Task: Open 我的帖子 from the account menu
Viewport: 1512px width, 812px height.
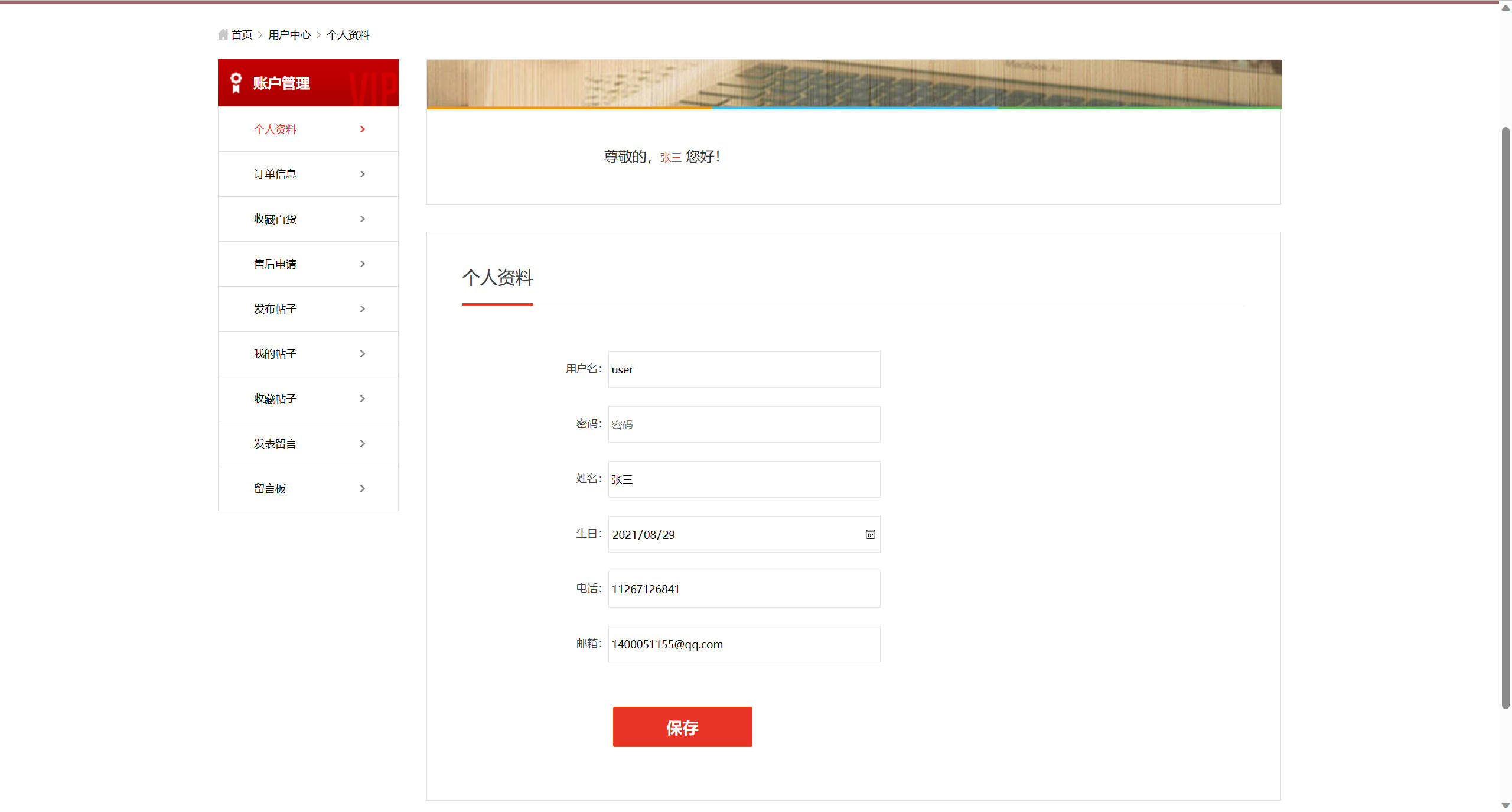Action: (274, 353)
